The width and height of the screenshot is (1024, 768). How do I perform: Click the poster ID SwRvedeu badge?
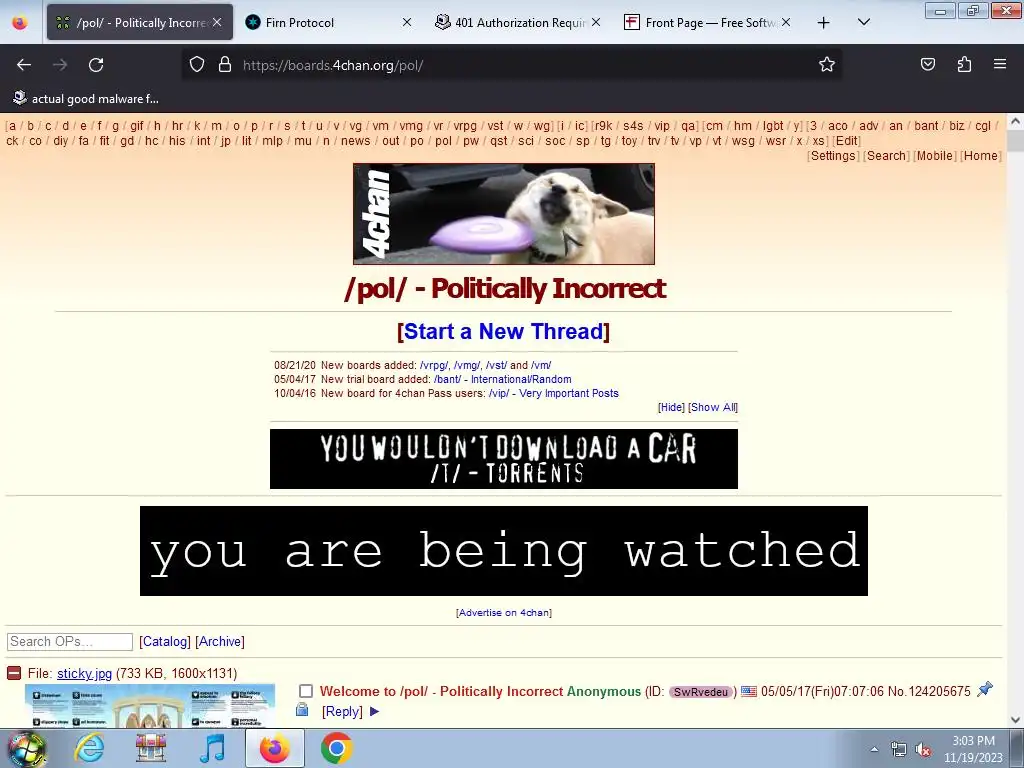click(x=701, y=692)
